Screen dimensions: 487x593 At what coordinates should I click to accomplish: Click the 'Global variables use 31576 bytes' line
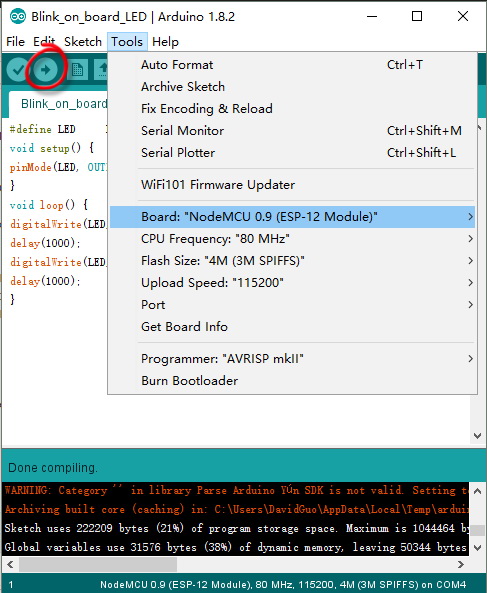(x=236, y=547)
